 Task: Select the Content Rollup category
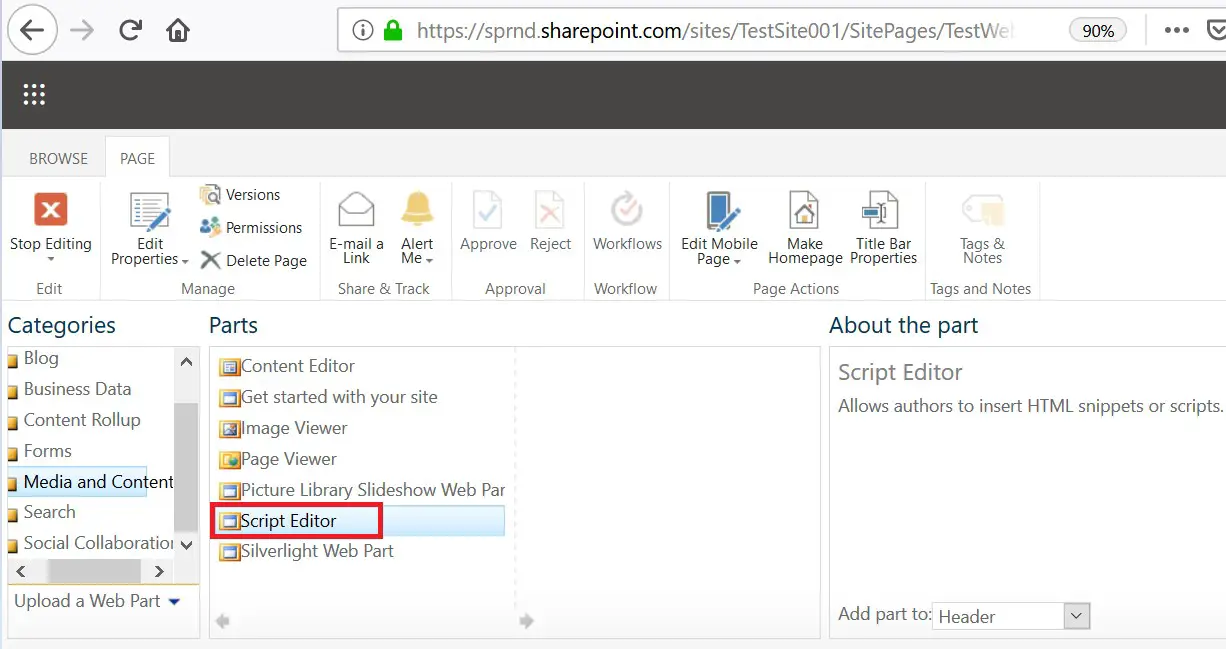pos(82,420)
